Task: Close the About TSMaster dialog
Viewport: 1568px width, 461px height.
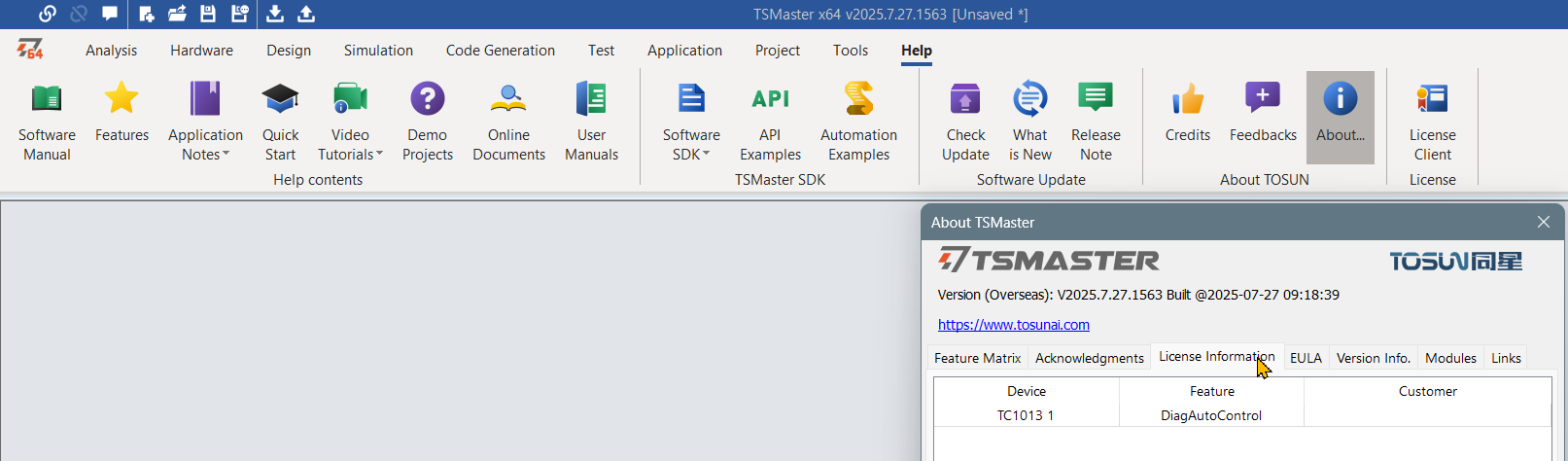Action: [1544, 223]
